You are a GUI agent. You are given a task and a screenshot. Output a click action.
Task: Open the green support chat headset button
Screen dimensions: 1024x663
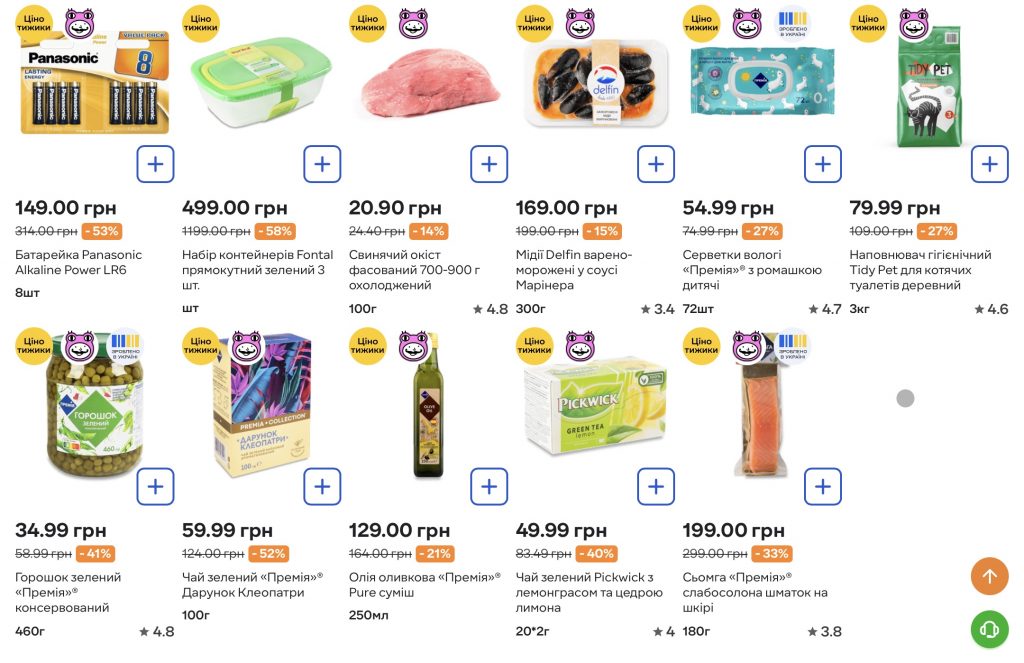point(989,629)
